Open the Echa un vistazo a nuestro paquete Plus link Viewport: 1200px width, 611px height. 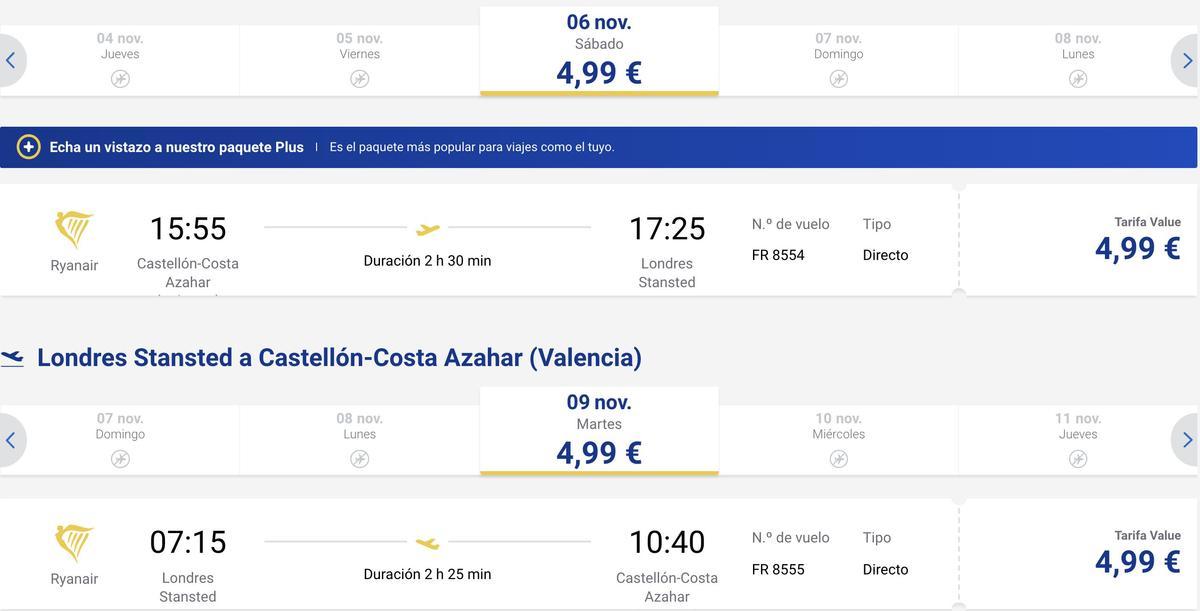[x=177, y=147]
